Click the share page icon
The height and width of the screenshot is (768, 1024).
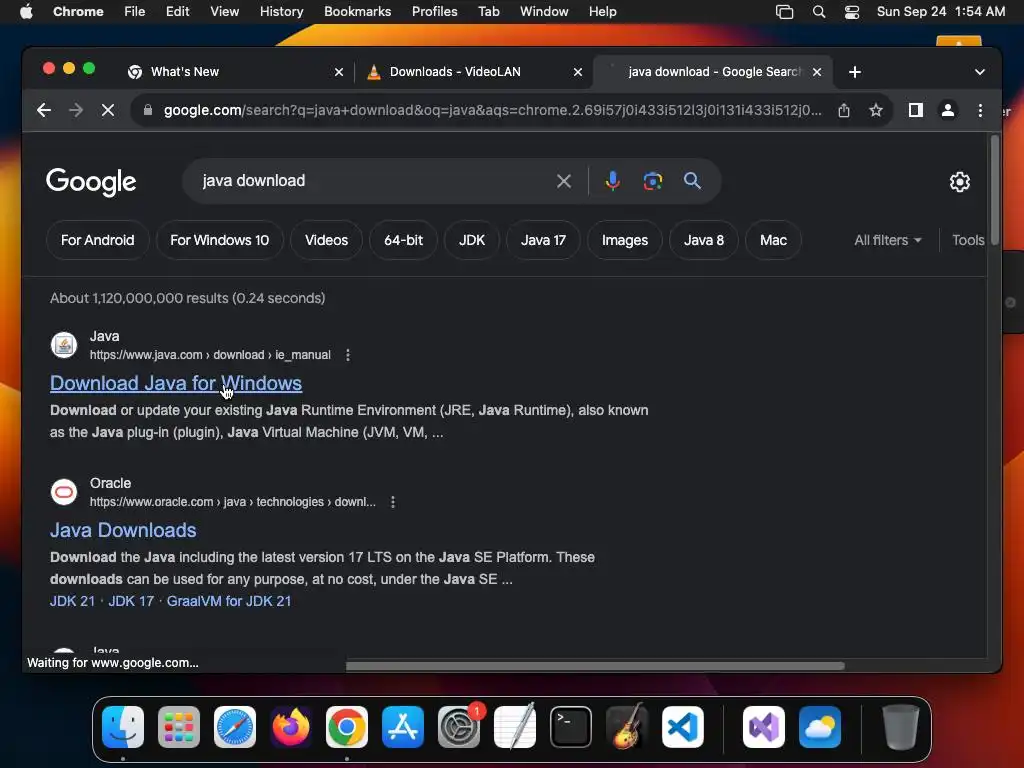coord(844,110)
